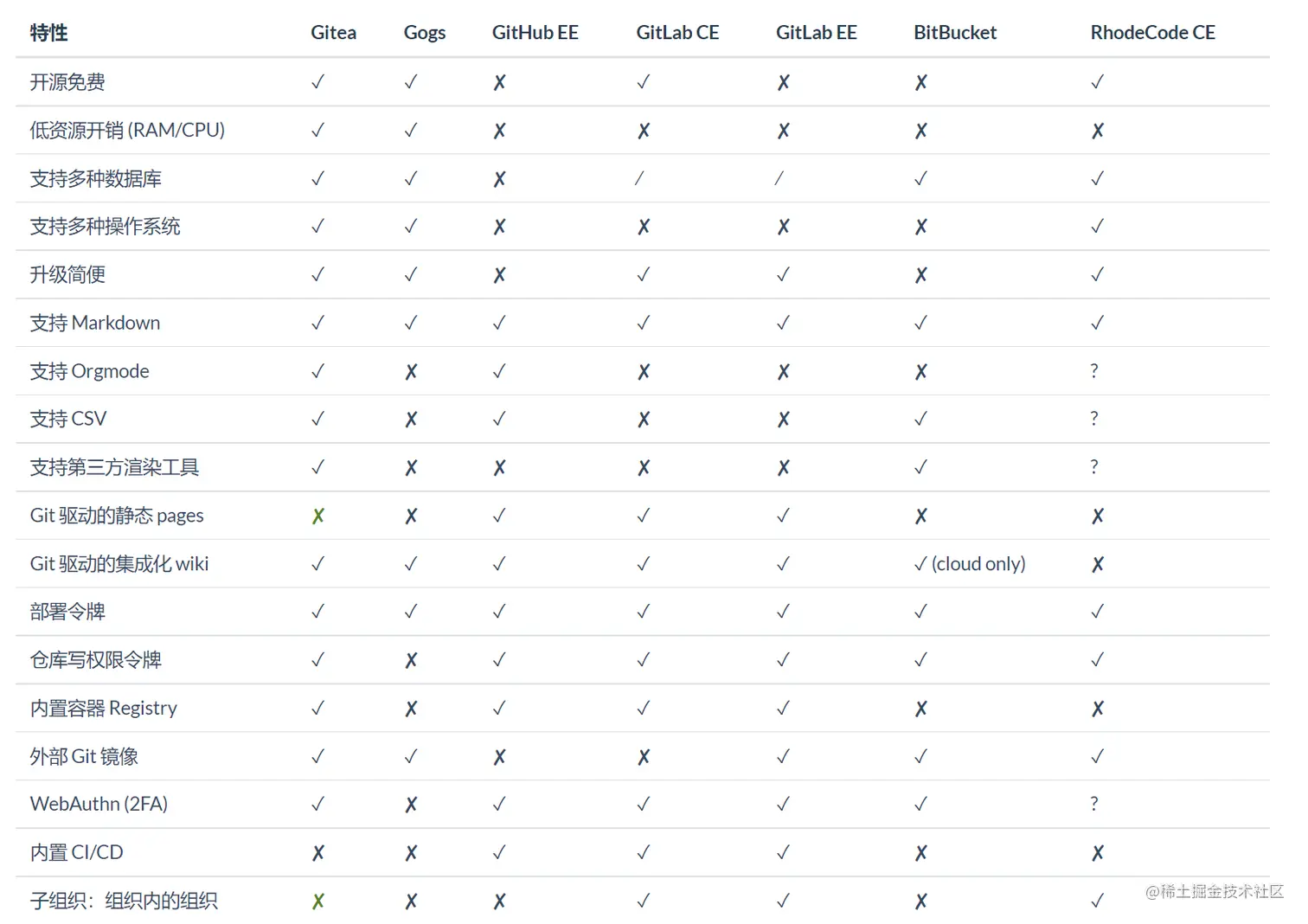
Task: Click the 低资源开销 (RAM/CPU) row label
Action: 127,131
